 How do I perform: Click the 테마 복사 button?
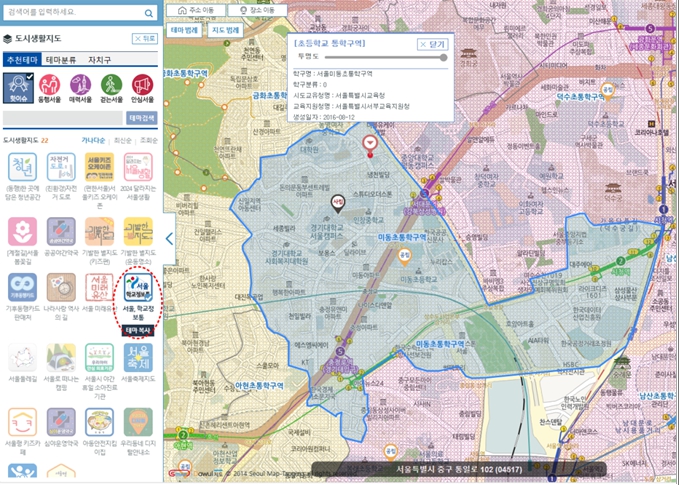138,330
